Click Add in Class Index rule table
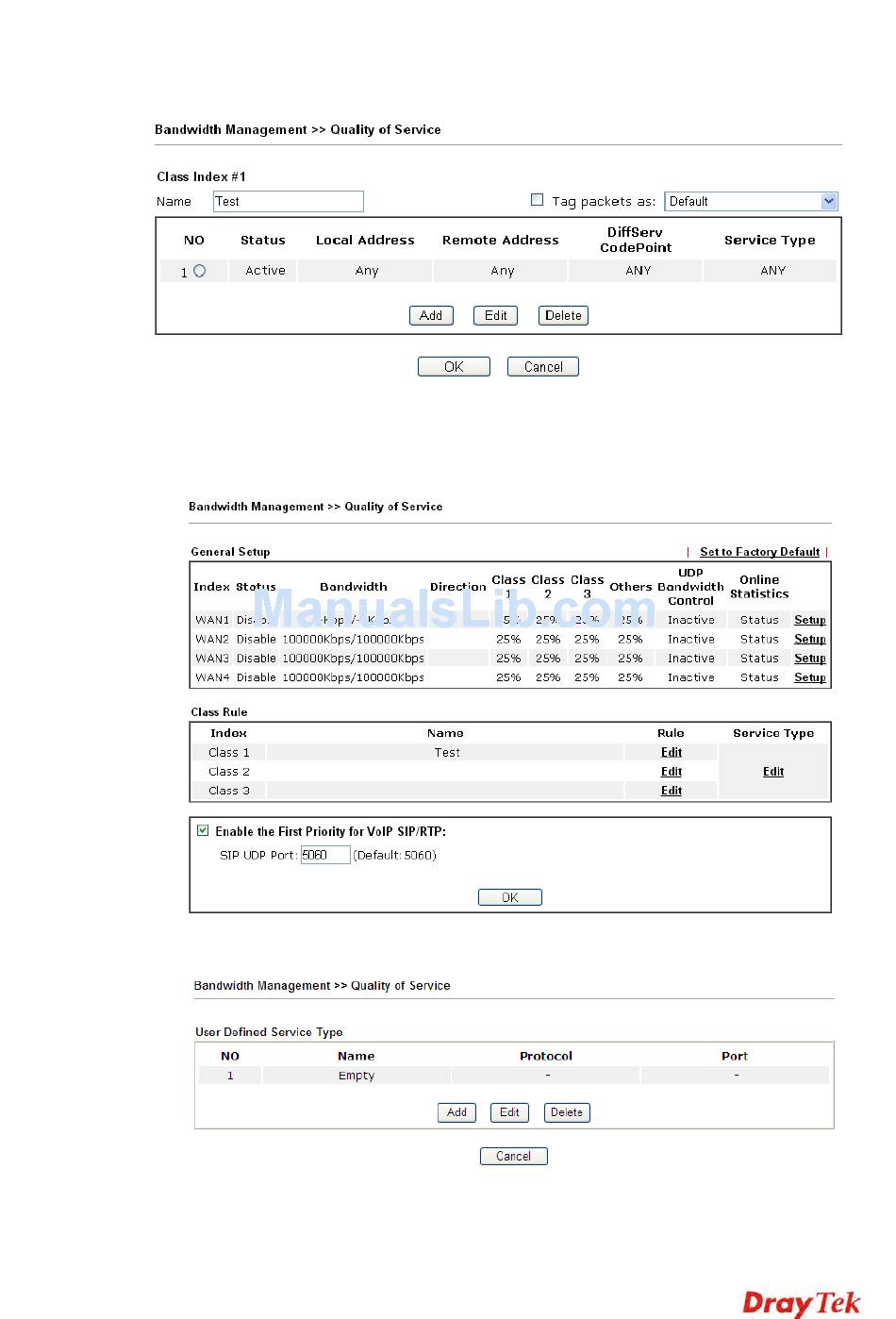Screen dimensions: 896x1319 (431, 316)
